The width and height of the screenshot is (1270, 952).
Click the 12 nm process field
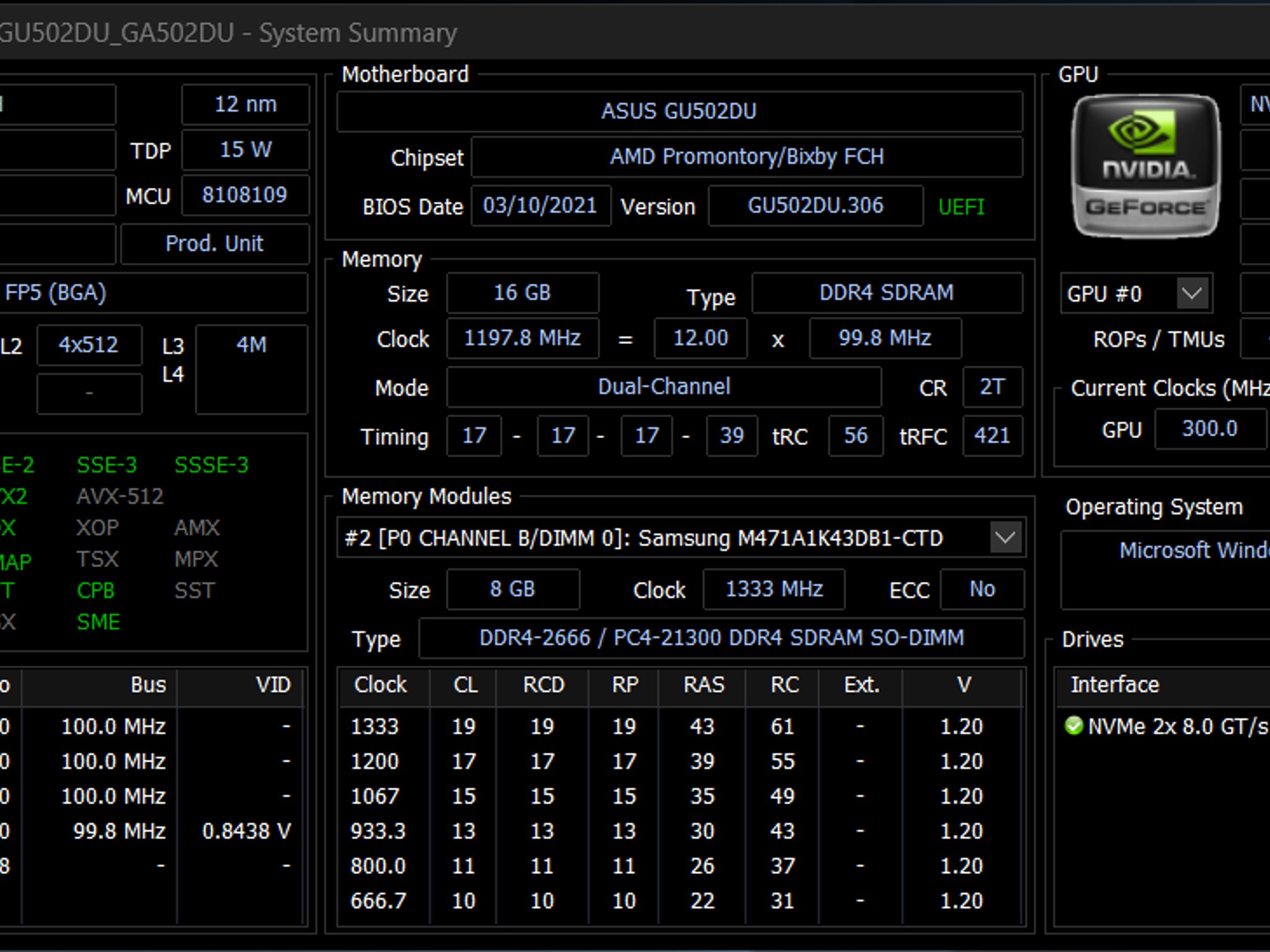(246, 105)
